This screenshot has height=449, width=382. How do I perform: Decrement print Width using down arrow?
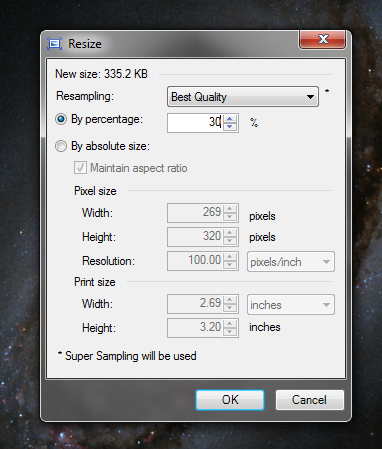click(230, 308)
